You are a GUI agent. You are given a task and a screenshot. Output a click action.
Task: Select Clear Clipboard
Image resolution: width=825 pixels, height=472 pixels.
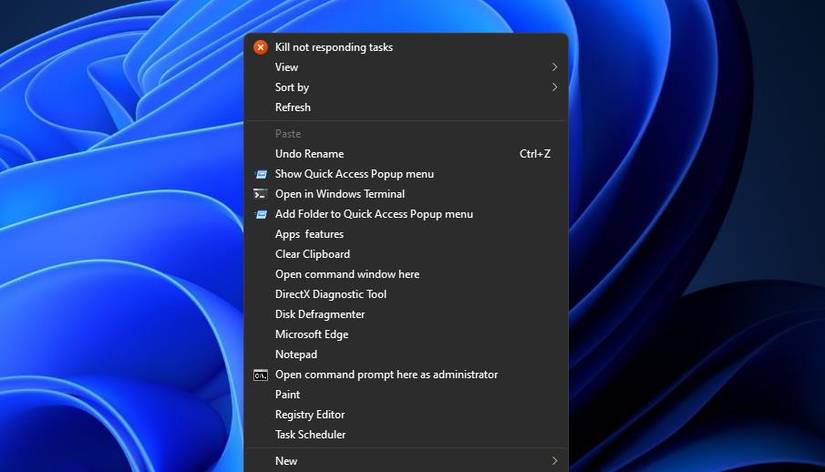coord(406,254)
